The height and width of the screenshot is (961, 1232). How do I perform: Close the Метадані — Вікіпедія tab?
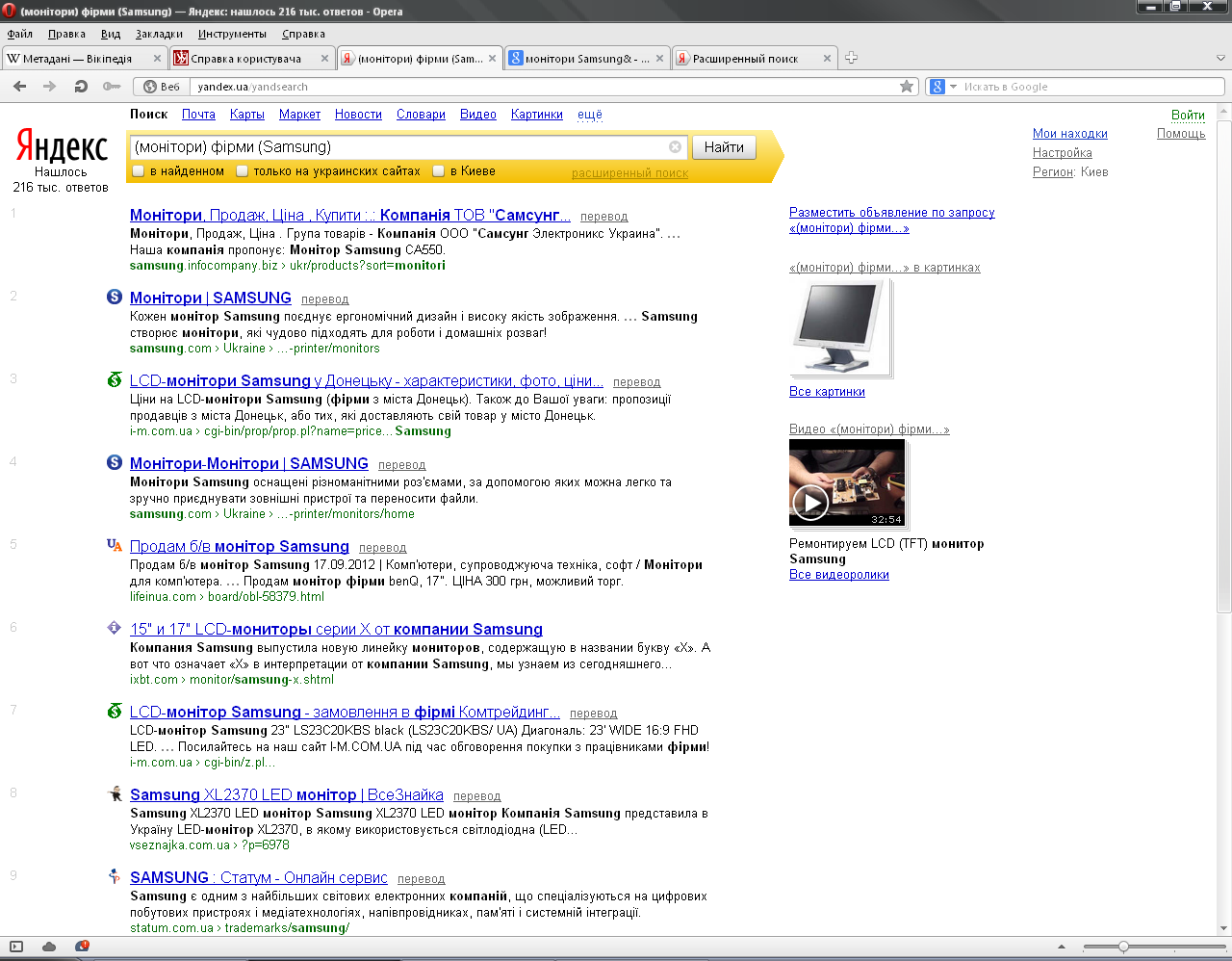[x=157, y=59]
